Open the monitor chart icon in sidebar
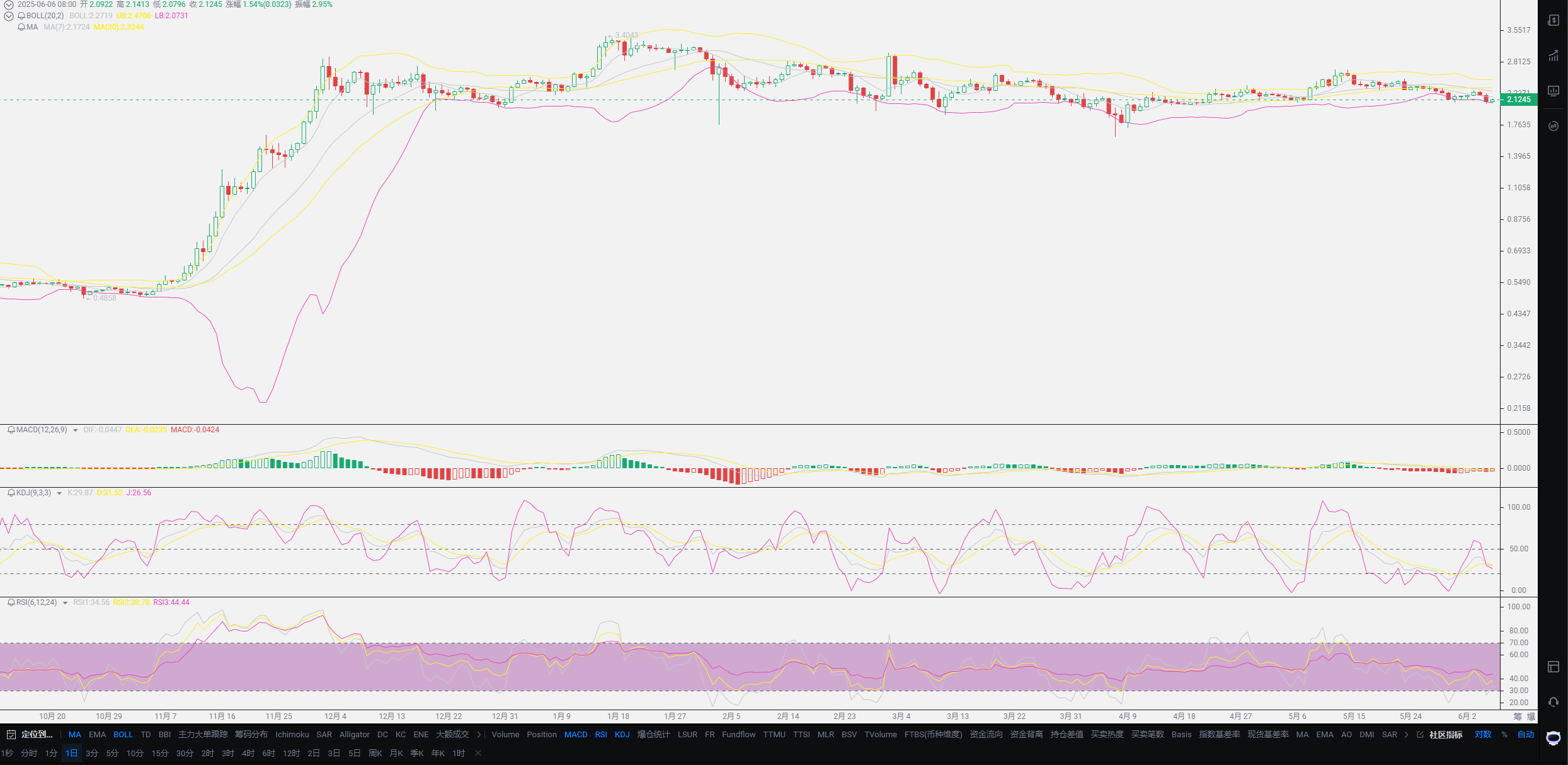The height and width of the screenshot is (765, 1568). pos(1553,91)
